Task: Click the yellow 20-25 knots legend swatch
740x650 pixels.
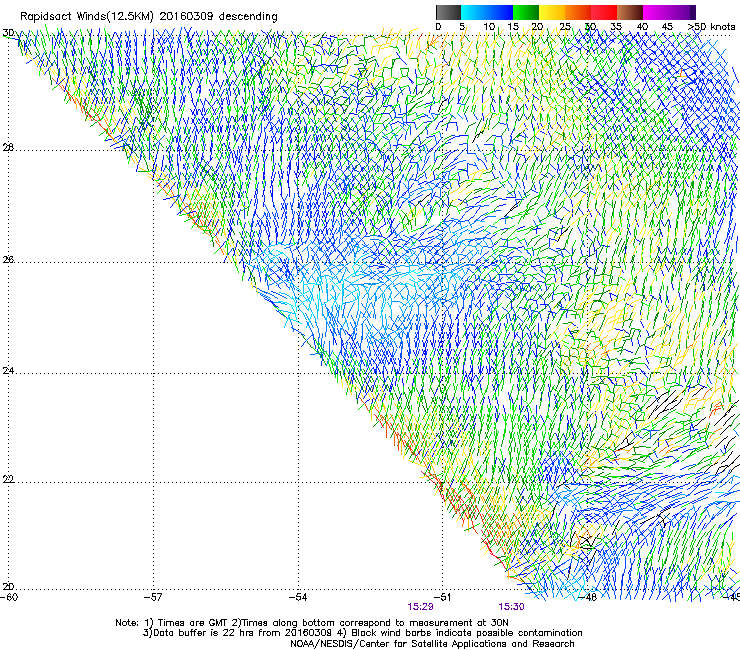Action: (x=552, y=12)
